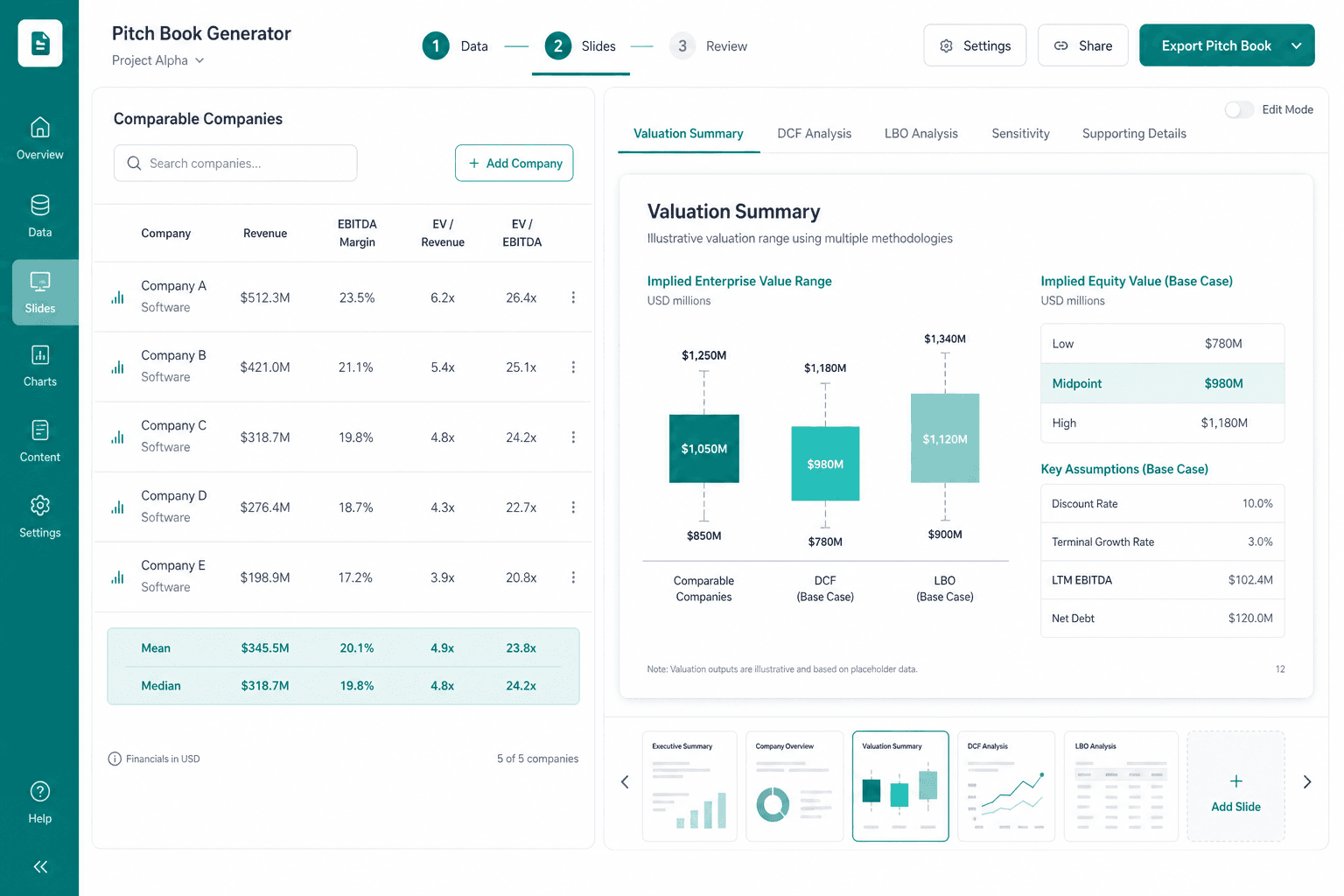Open Settings in the left sidebar
Image resolution: width=1344 pixels, height=896 pixels.
coord(40,516)
